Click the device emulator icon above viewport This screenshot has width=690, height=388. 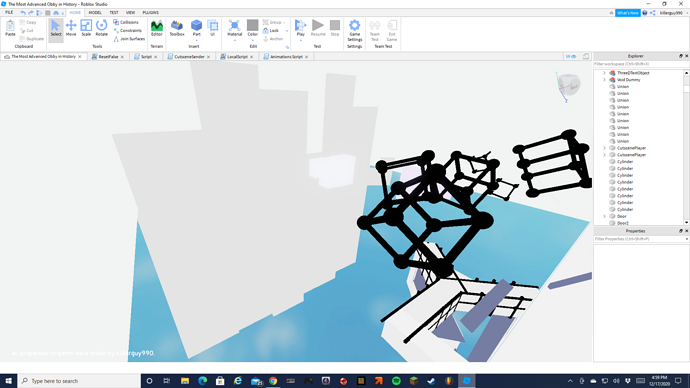pos(586,56)
